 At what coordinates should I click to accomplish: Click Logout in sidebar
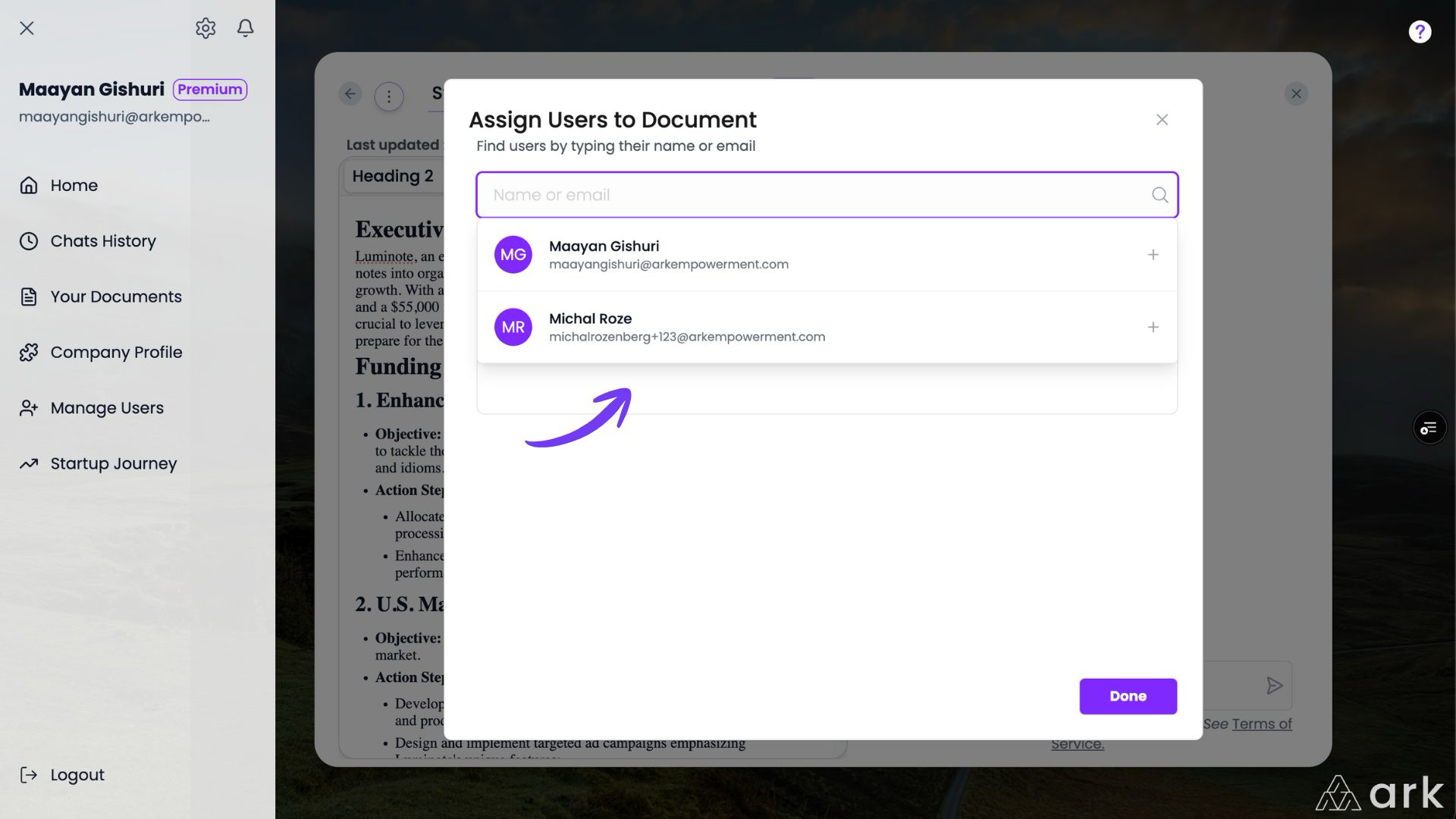[77, 775]
